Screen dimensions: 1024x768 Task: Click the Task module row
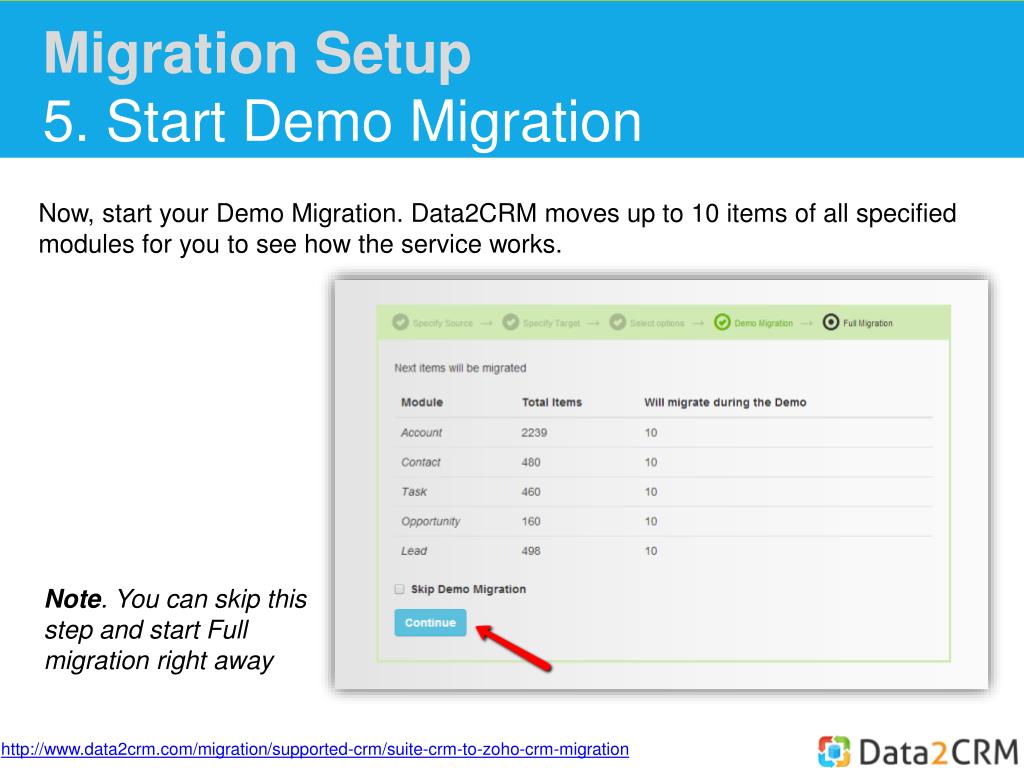coord(664,492)
